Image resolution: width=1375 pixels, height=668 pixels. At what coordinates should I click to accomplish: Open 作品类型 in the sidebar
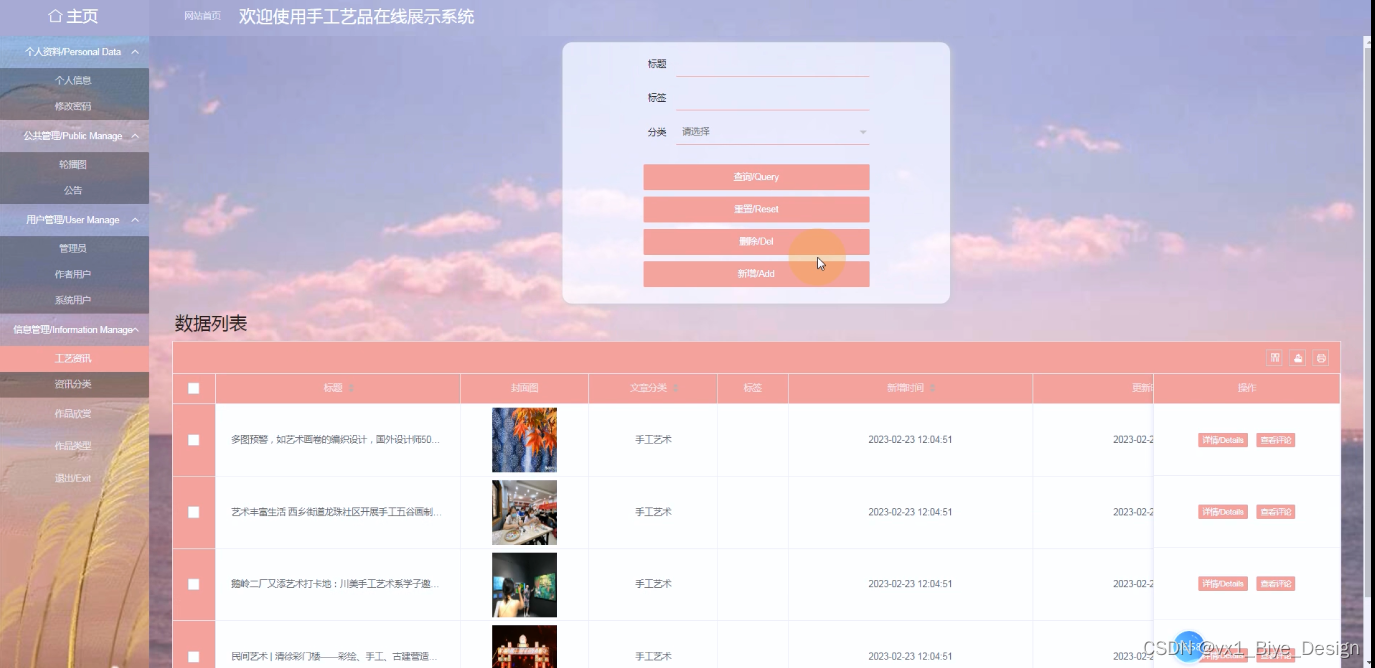pos(74,446)
